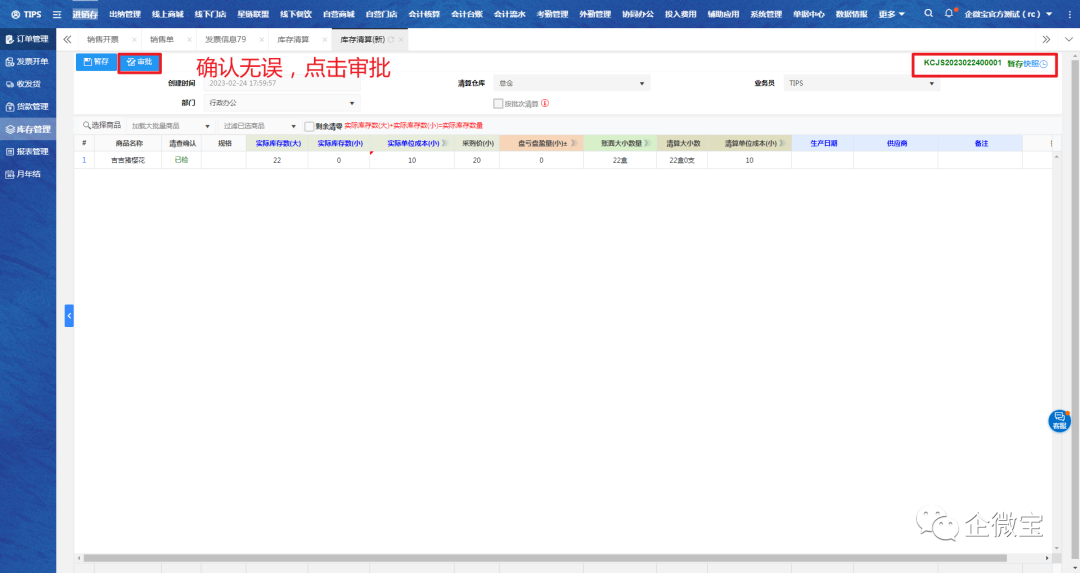This screenshot has height=573, width=1080.
Task: Toggle the hamburger menu next to TIPS
Action: click(x=57, y=14)
